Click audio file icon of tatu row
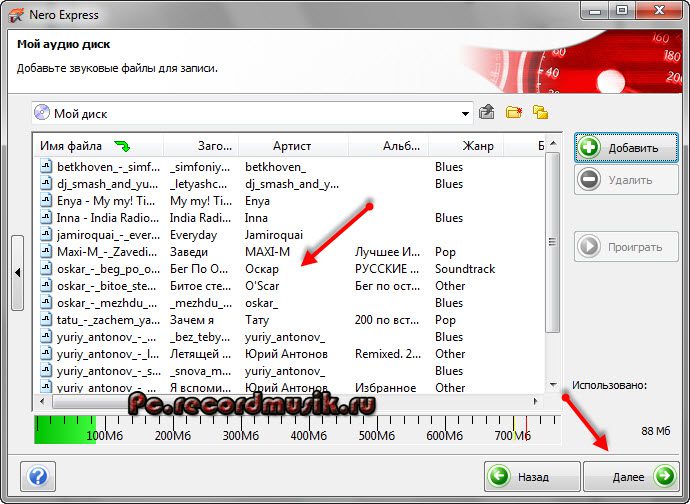Viewport: 690px width, 504px height. [x=46, y=320]
